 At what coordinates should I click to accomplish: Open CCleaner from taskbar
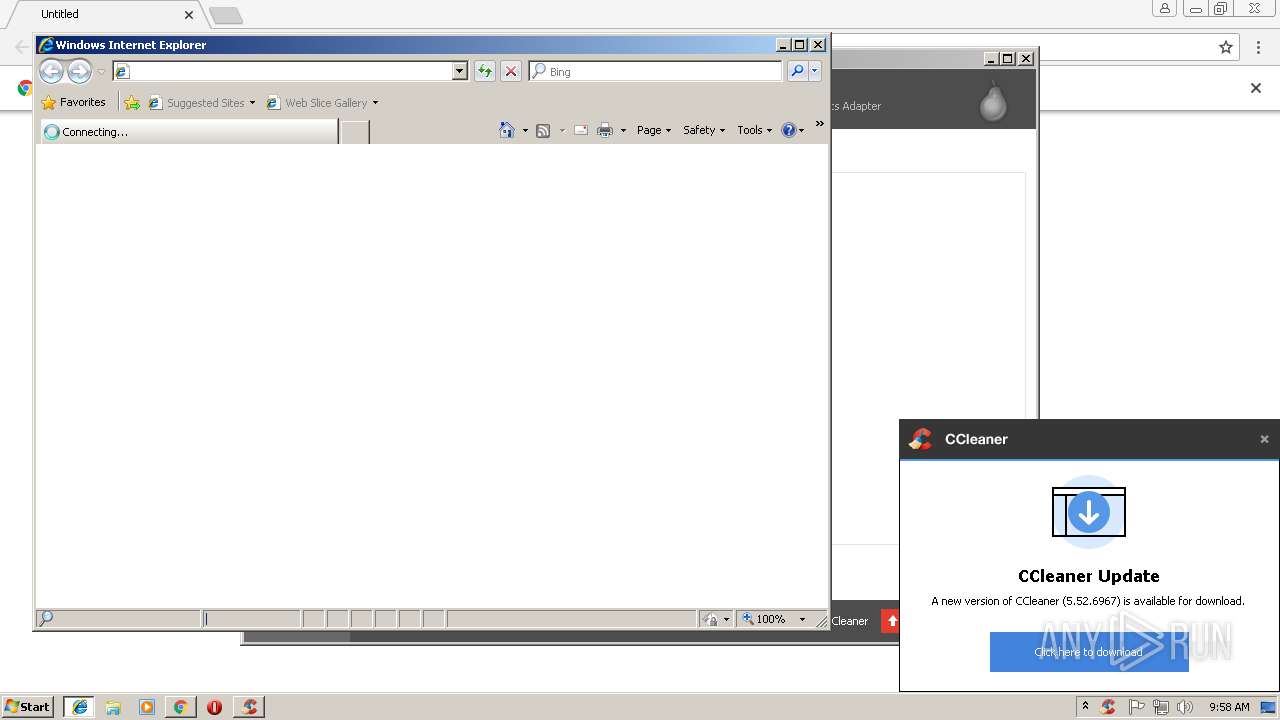point(249,707)
